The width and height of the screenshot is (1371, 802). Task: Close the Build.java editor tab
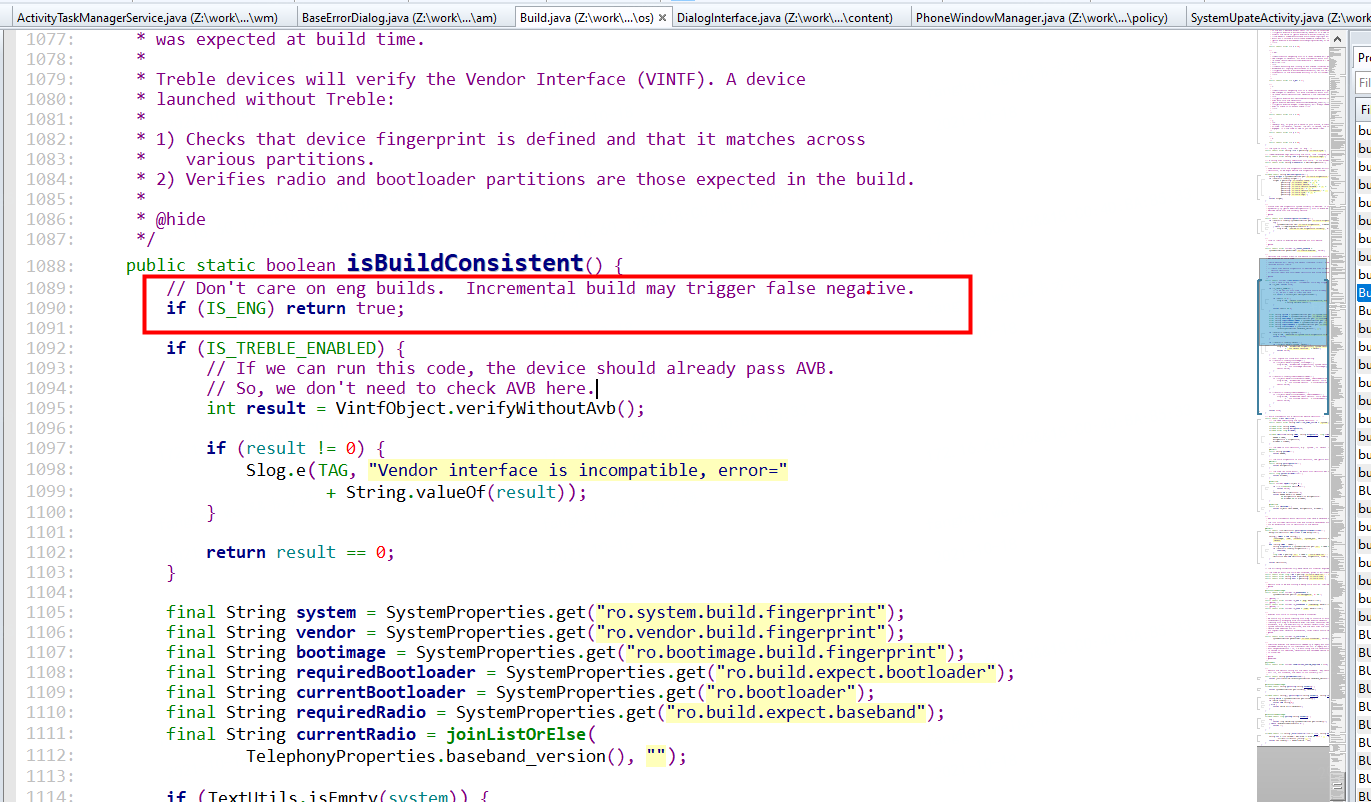[663, 16]
